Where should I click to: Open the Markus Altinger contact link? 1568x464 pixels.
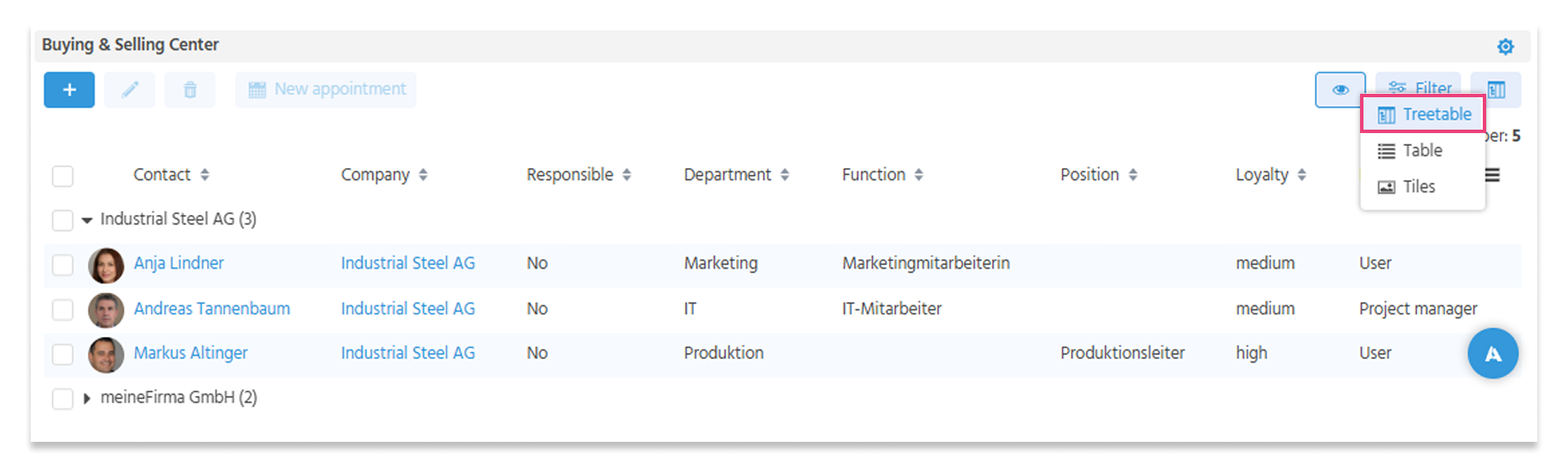point(191,353)
